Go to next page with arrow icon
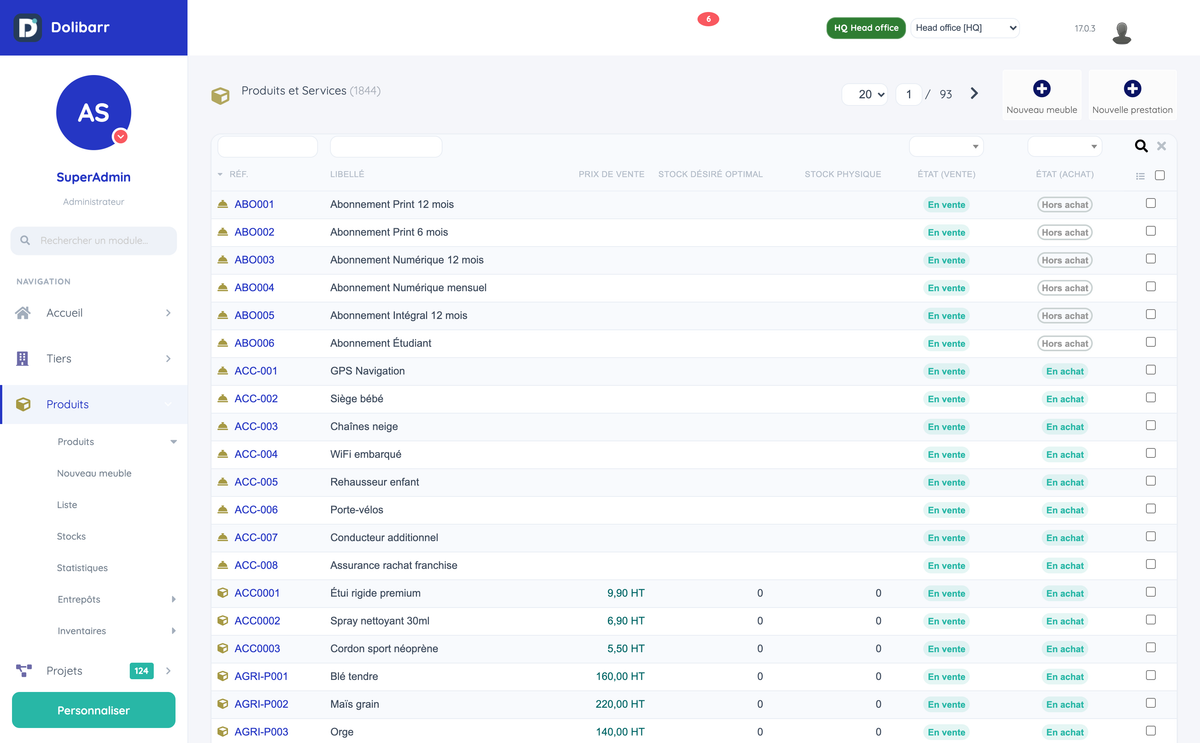The image size is (1200, 743). (x=974, y=94)
